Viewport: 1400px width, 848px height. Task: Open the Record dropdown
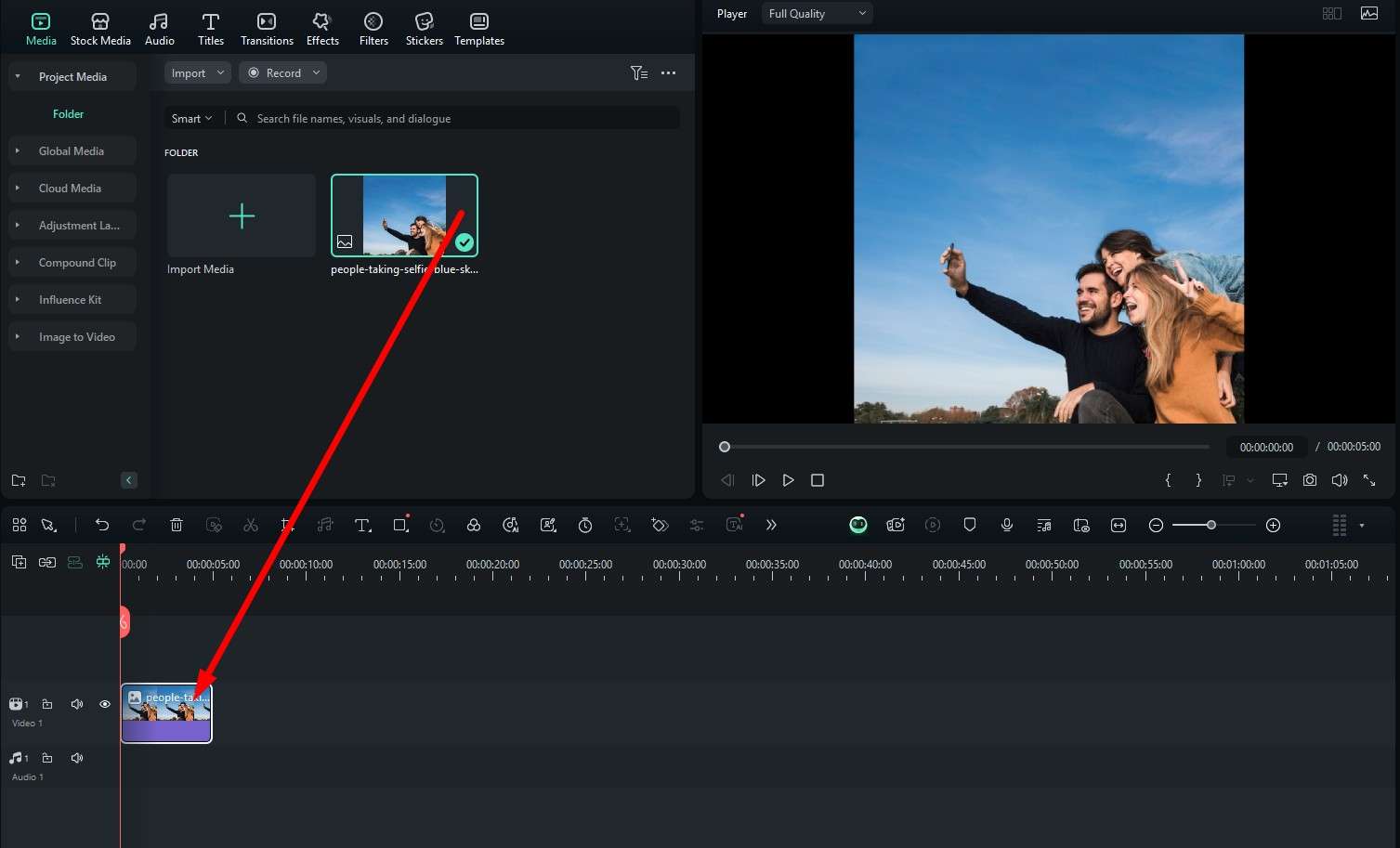pyautogui.click(x=283, y=72)
